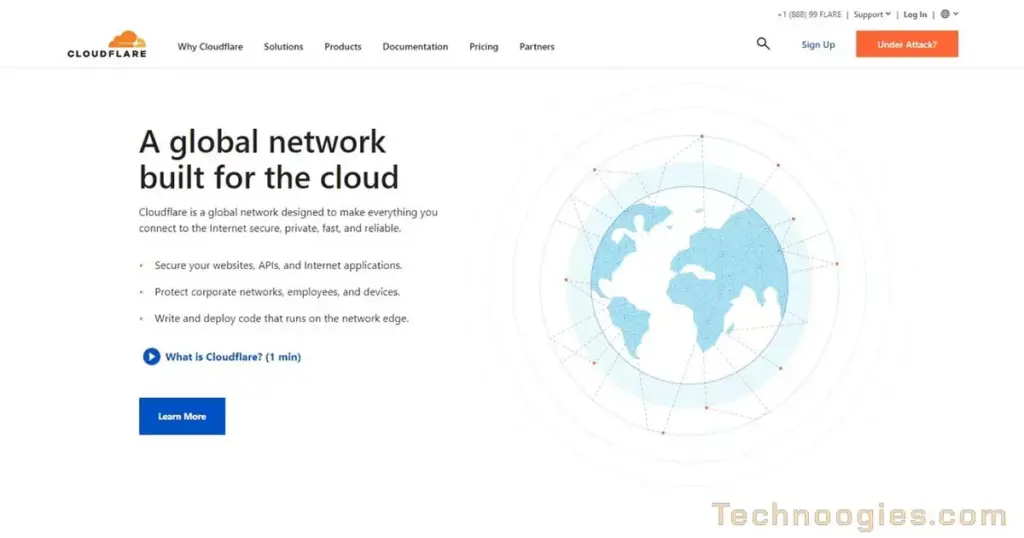The height and width of the screenshot is (538, 1024).
Task: Go to Documentation
Action: pos(415,46)
